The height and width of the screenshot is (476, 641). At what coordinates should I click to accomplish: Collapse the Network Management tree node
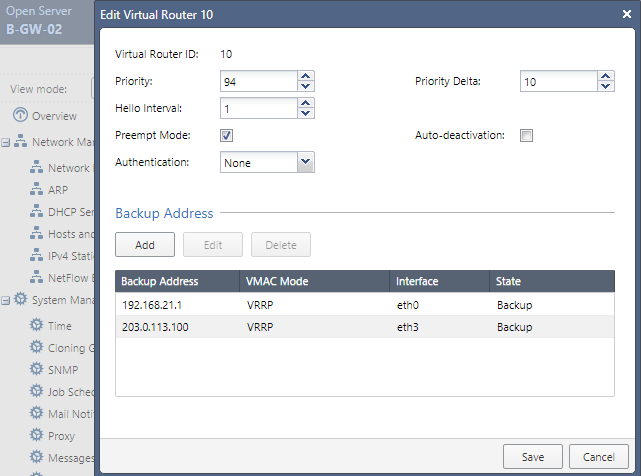6,142
